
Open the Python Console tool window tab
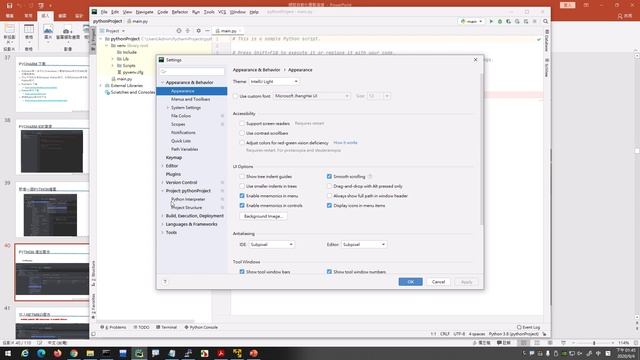(201, 327)
